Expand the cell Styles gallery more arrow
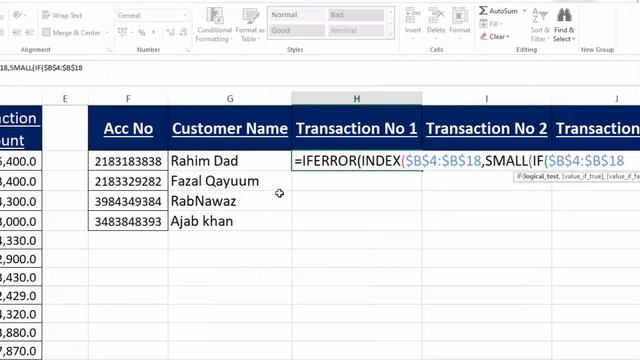Screen dimensions: 640x360 click(x=391, y=35)
